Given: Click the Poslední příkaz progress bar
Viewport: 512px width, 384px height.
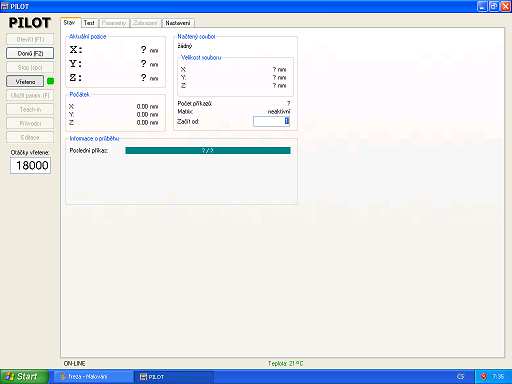Looking at the screenshot, I should click(208, 150).
